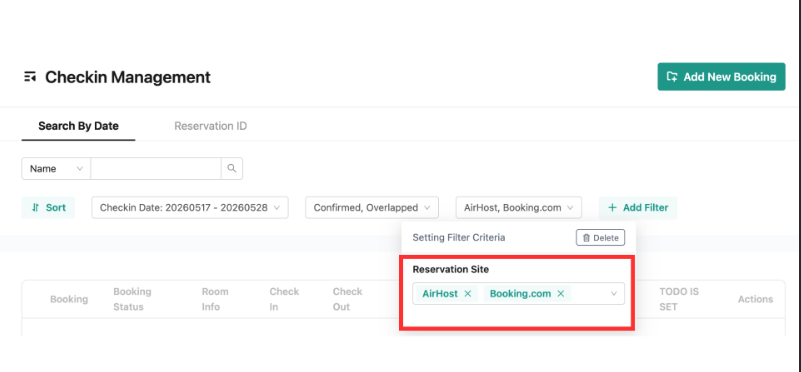Click the Setting Filter Criteria label

[459, 238]
